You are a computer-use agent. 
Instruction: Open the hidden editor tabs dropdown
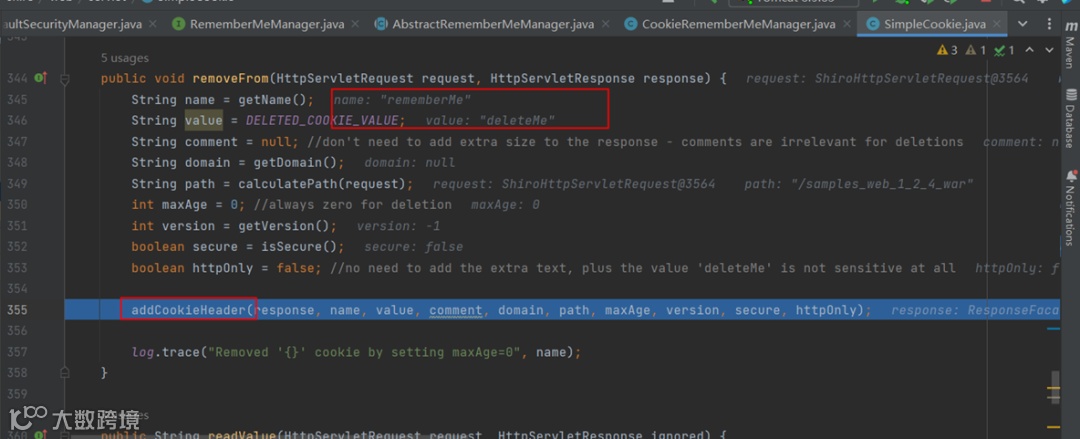(x=1023, y=24)
